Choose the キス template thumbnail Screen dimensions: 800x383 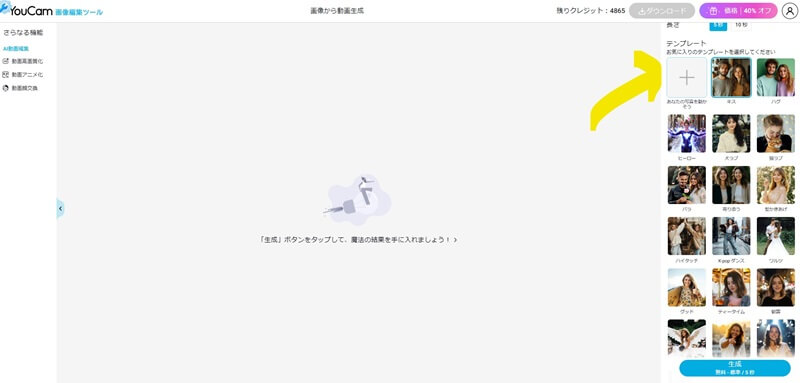click(x=731, y=77)
